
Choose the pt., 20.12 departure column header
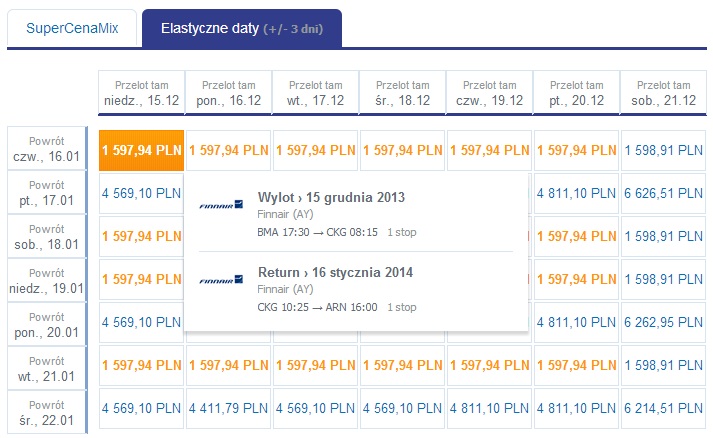[x=577, y=92]
